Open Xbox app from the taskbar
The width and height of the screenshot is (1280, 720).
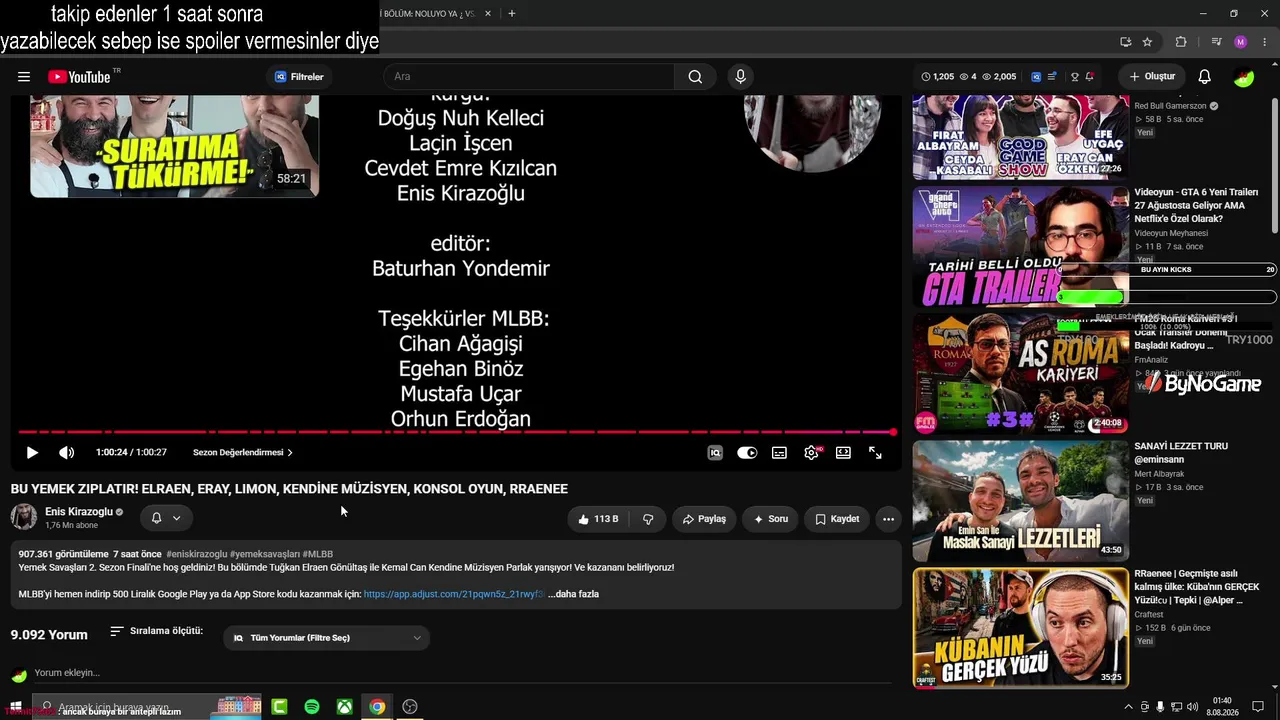pos(344,707)
